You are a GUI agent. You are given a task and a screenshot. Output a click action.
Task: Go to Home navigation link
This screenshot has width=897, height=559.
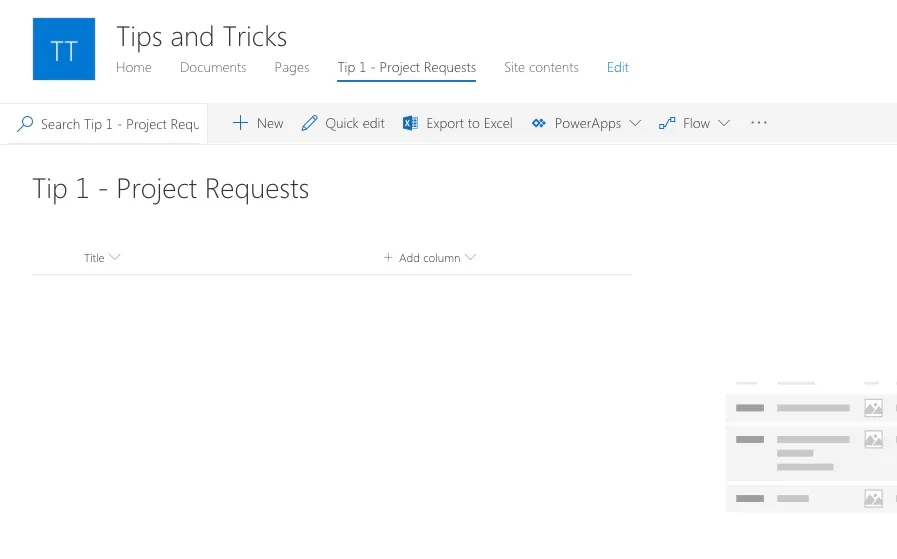click(134, 68)
